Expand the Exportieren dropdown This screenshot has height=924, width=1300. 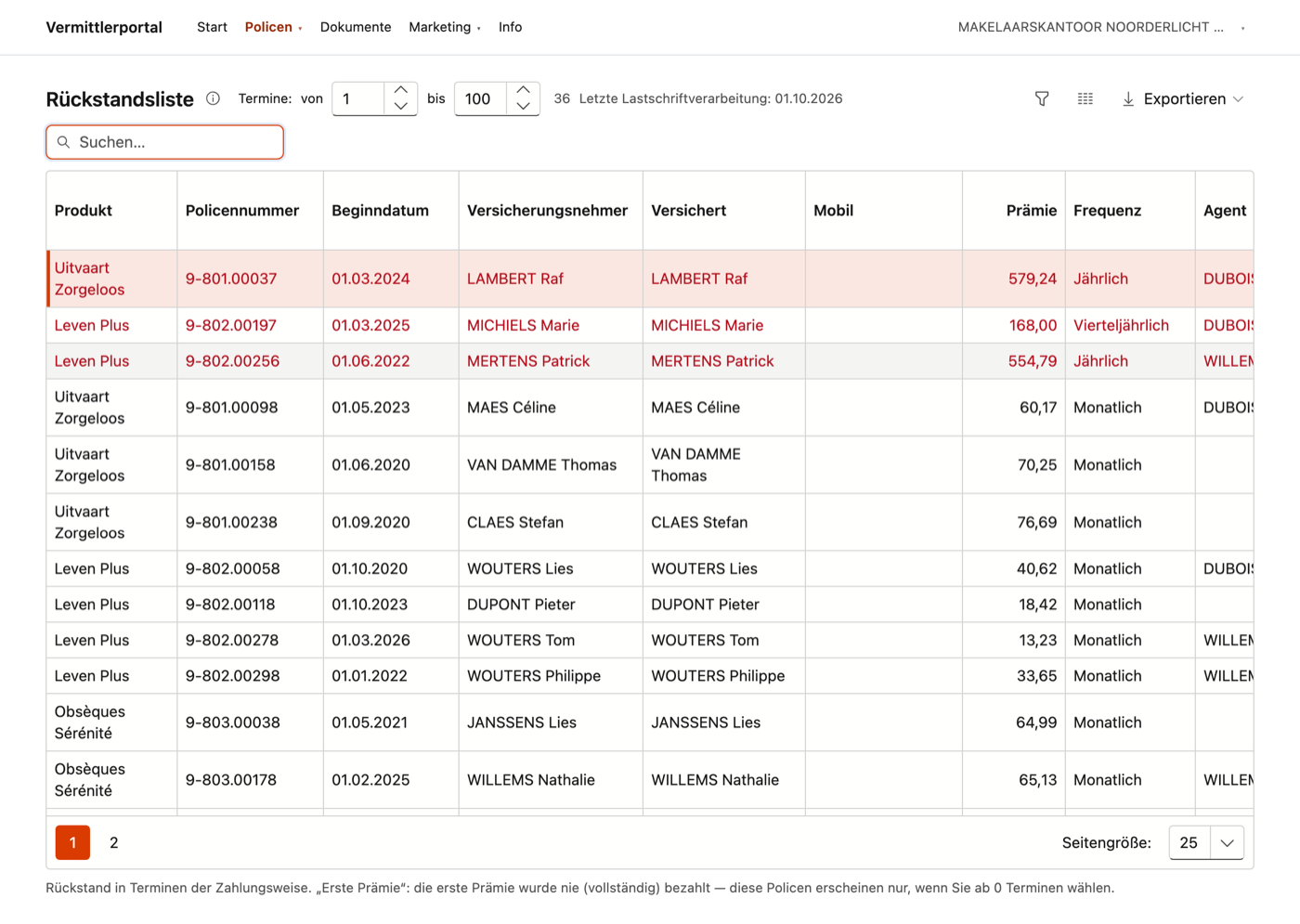pyautogui.click(x=1183, y=98)
